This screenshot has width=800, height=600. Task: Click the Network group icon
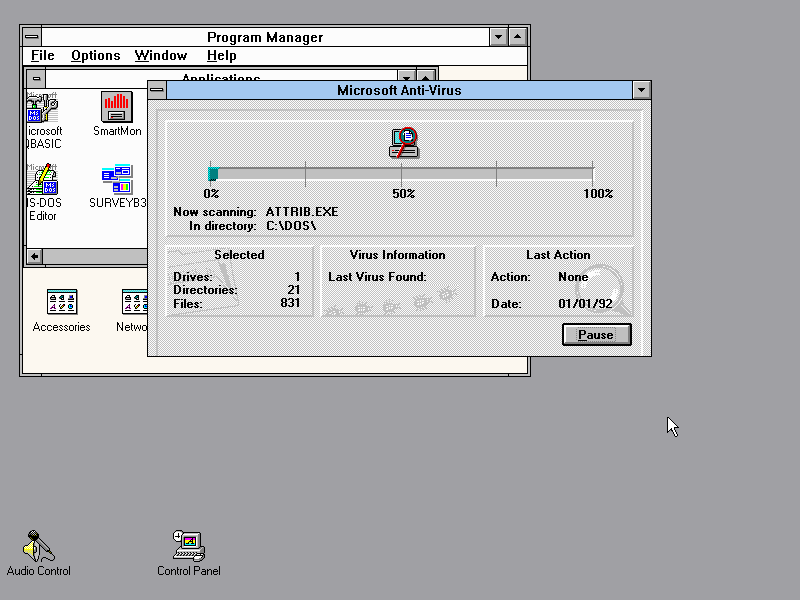click(135, 302)
